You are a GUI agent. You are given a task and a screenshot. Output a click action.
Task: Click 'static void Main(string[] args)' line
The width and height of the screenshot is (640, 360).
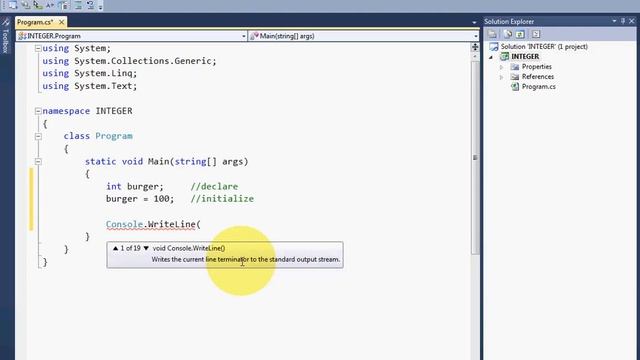167,162
